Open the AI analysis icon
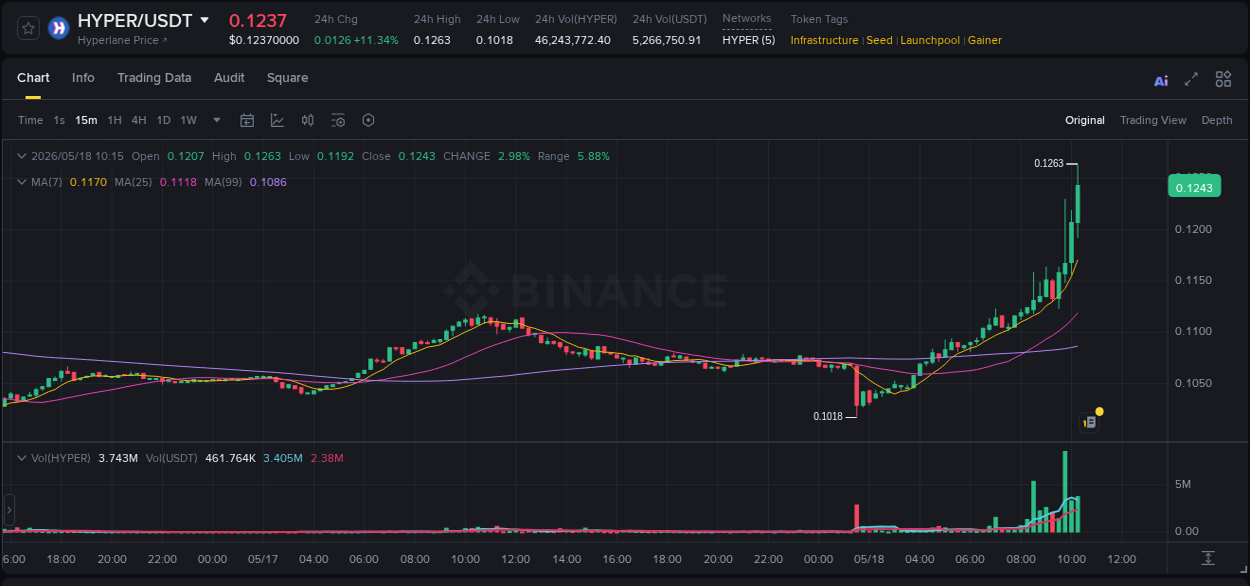The height and width of the screenshot is (586, 1250). tap(1161, 80)
